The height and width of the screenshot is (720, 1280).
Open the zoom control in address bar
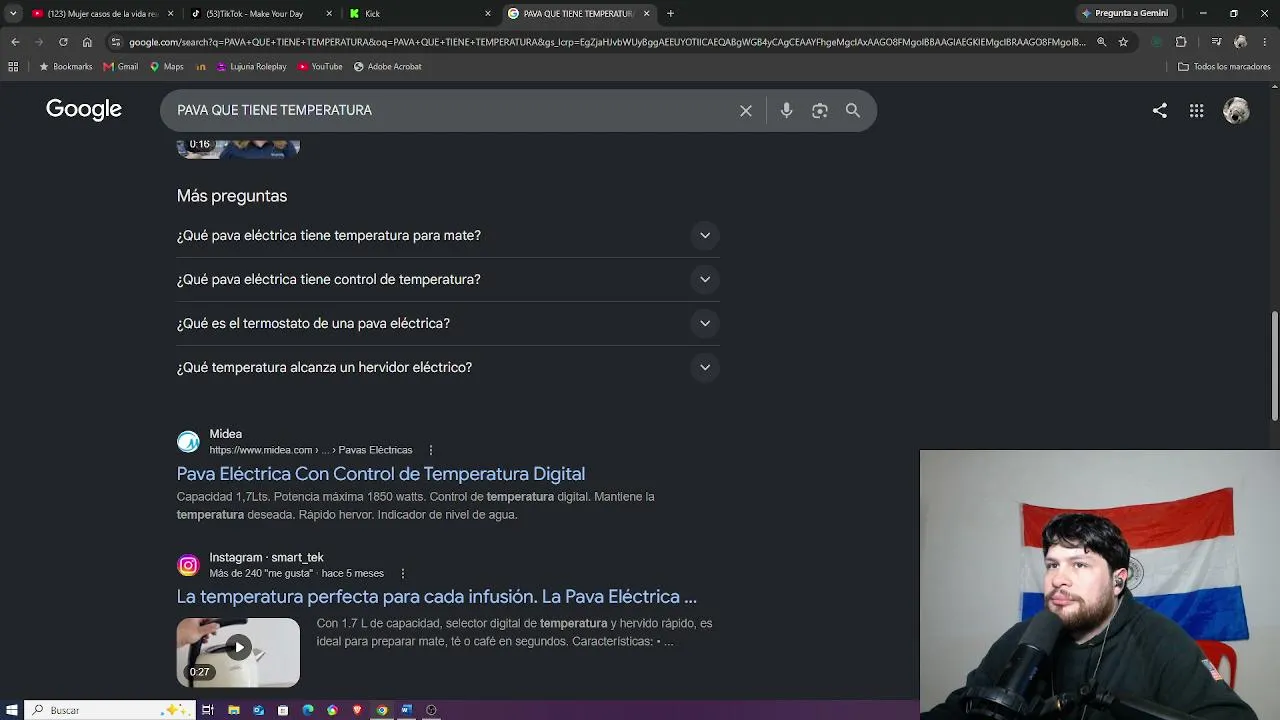(x=1101, y=42)
